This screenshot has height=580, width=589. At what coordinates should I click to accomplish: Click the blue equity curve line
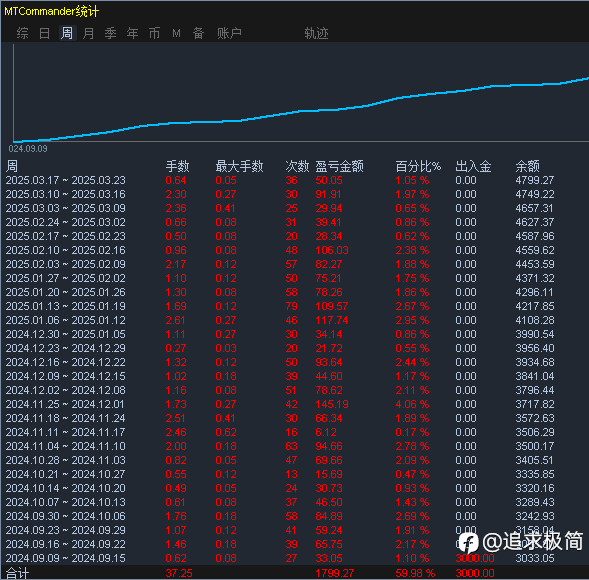(301, 111)
